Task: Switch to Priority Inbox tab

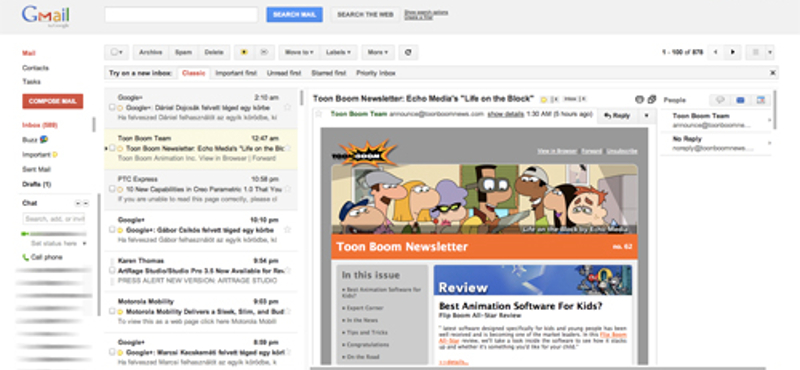Action: click(x=376, y=73)
